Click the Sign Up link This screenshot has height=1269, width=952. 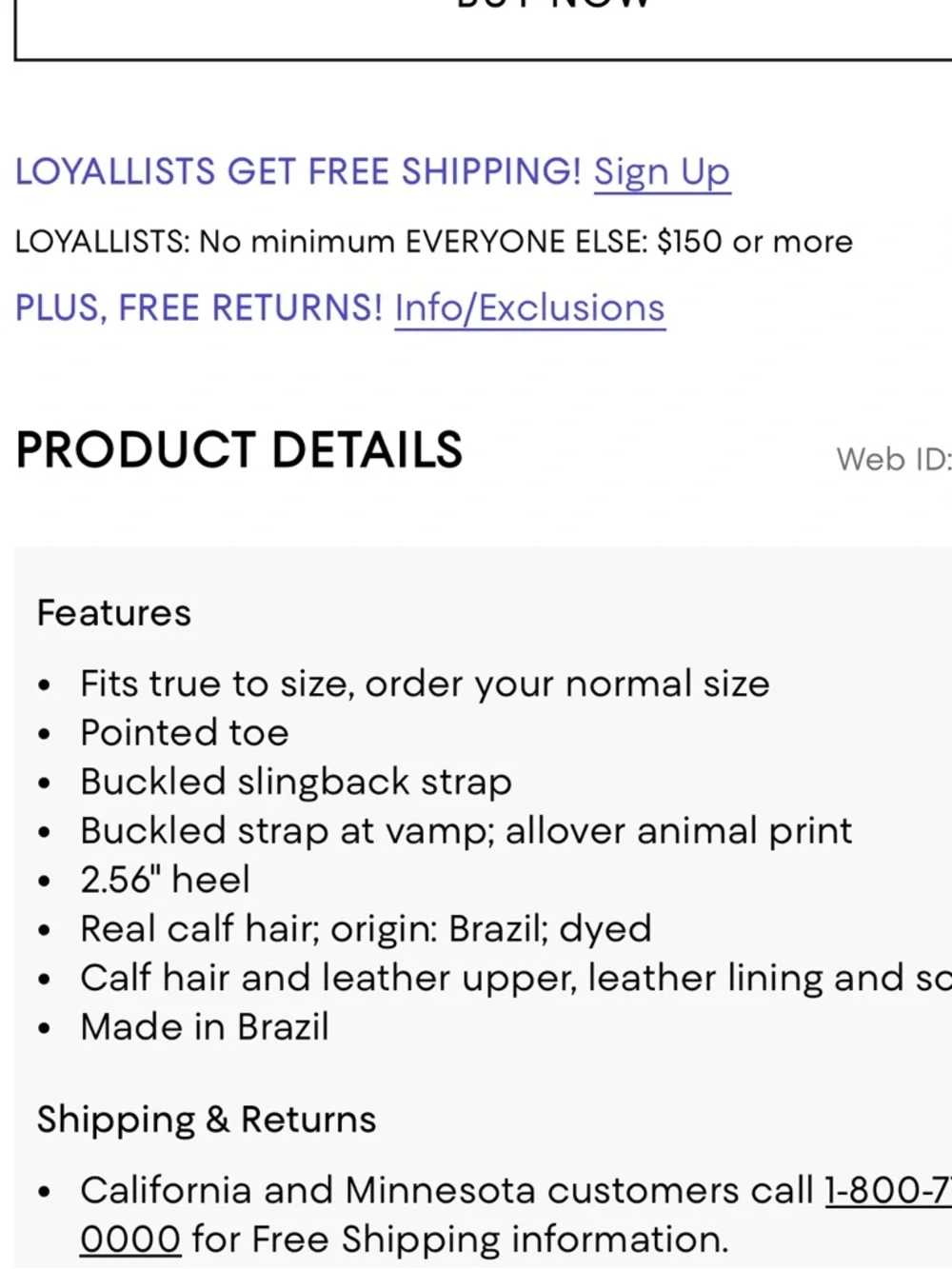662,172
